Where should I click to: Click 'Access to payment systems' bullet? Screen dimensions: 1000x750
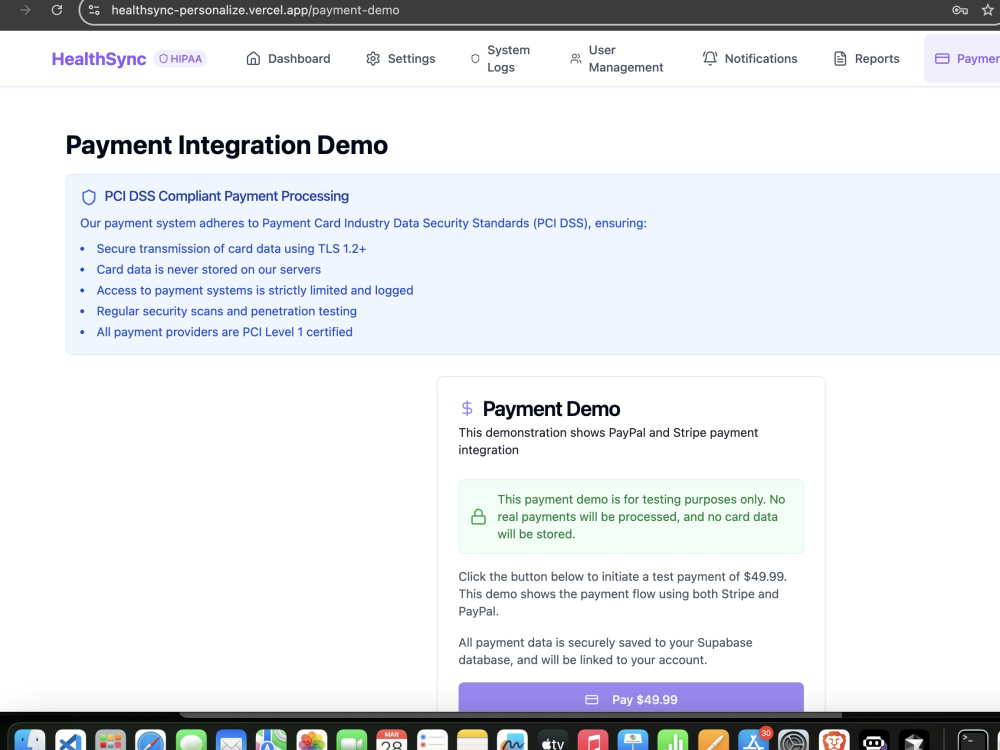(x=254, y=291)
